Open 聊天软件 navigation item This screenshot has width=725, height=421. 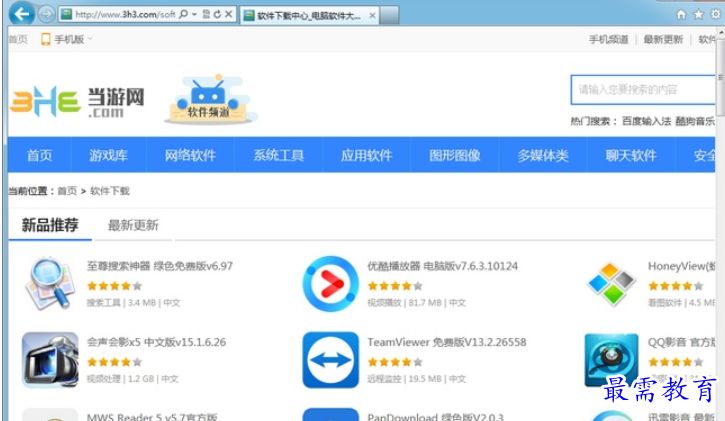[x=631, y=155]
